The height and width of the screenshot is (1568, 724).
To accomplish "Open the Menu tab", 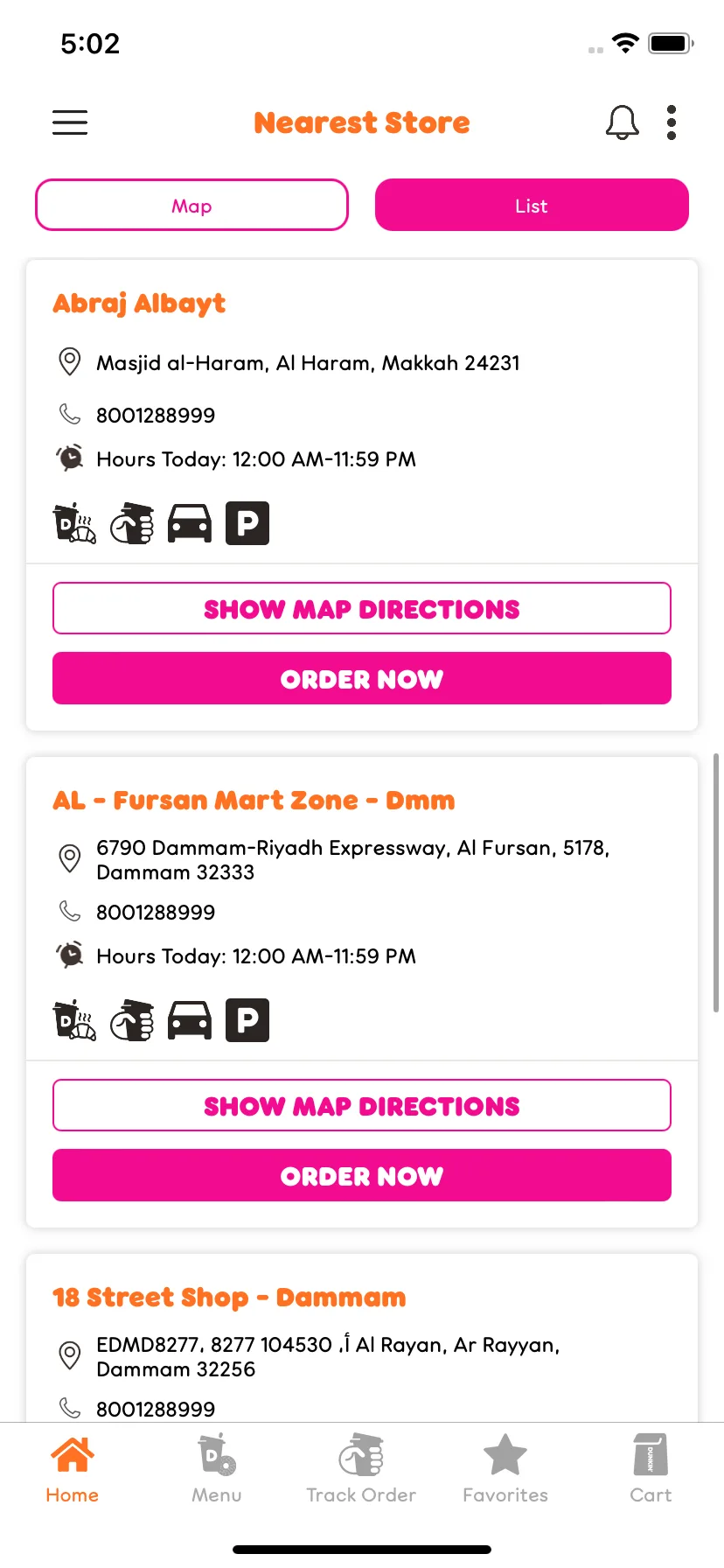I will (217, 1469).
